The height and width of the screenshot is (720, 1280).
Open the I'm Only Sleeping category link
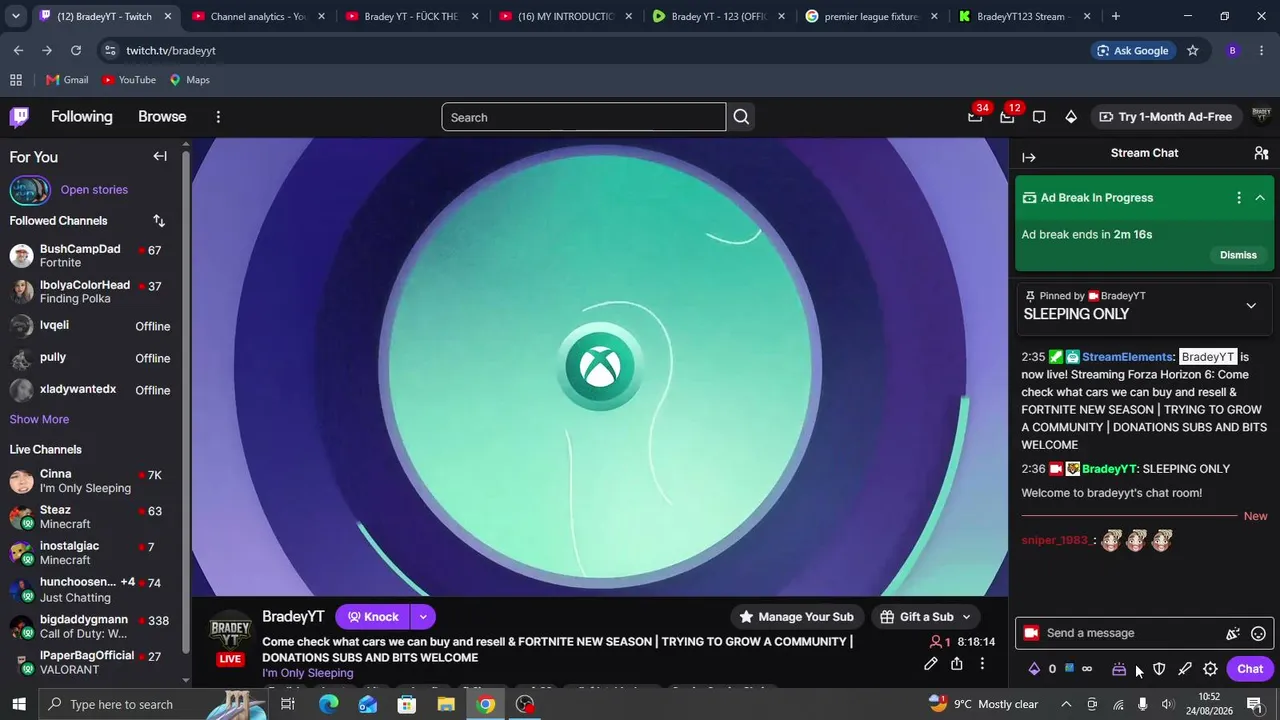308,673
